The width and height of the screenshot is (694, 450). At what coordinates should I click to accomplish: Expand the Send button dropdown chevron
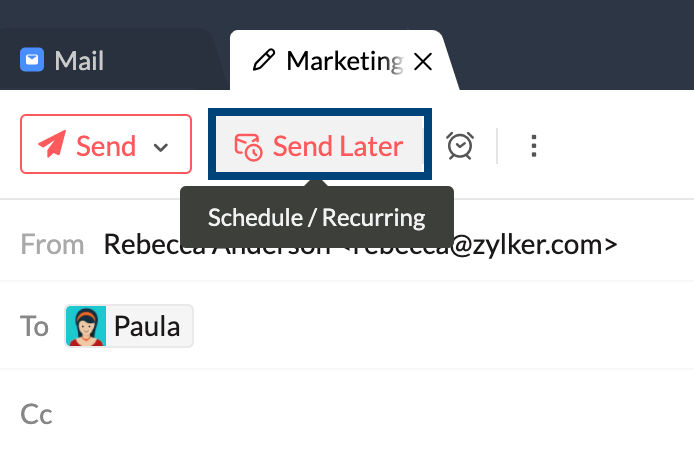click(161, 147)
